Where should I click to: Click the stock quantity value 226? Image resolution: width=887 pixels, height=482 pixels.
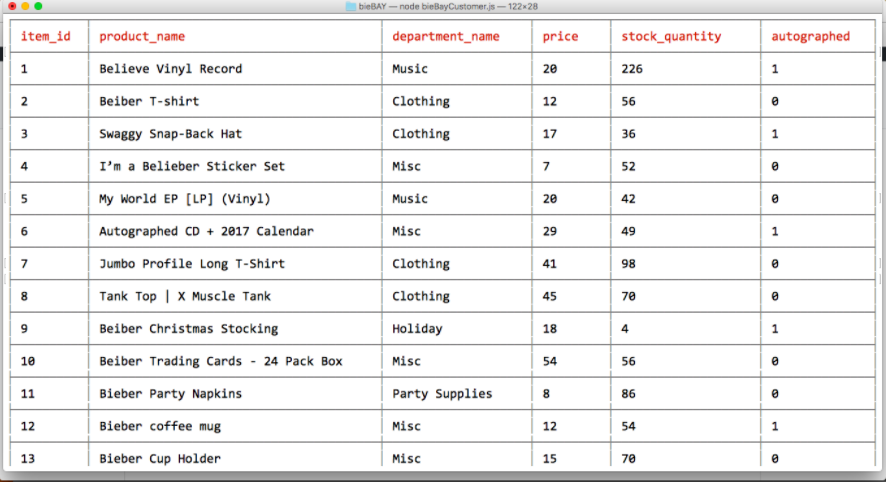[632, 69]
